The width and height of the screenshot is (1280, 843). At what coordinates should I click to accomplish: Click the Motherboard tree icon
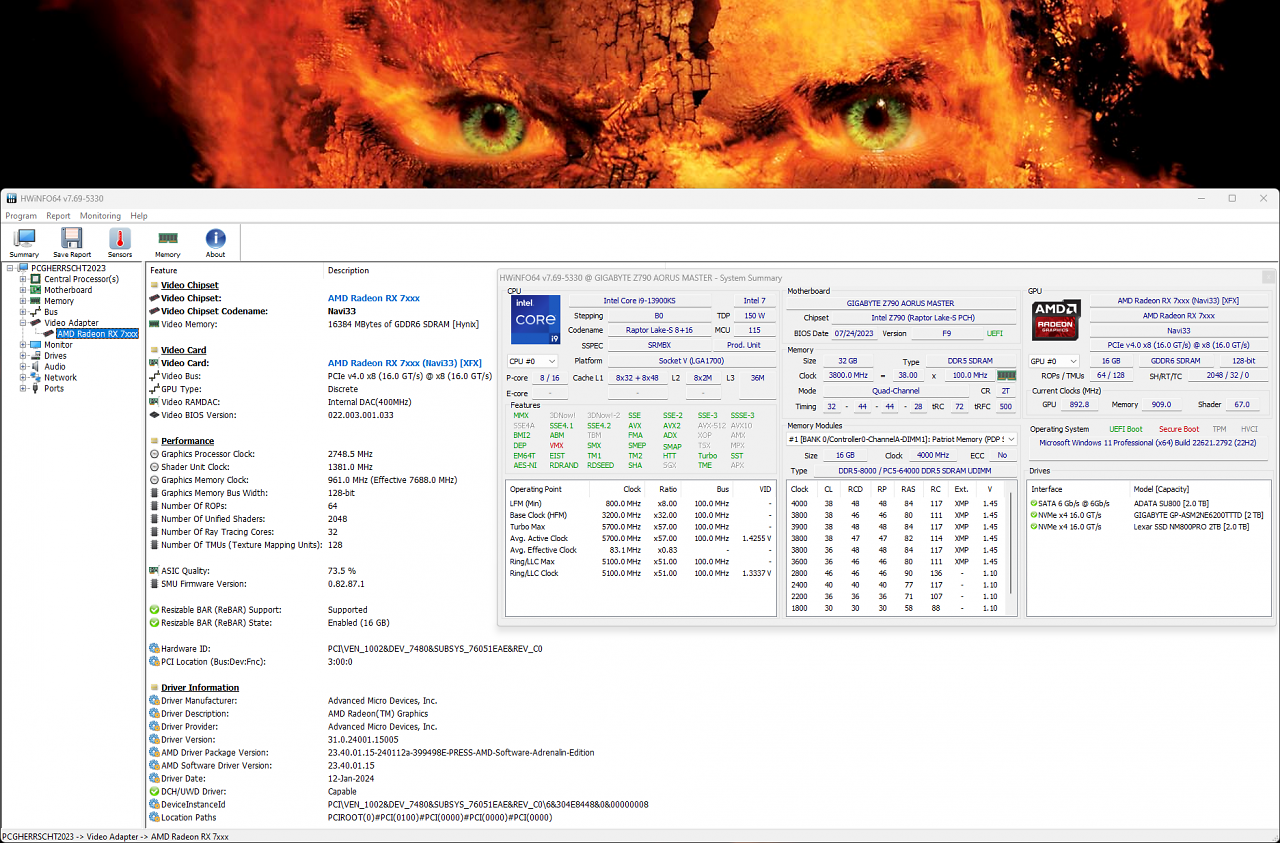click(x=36, y=290)
